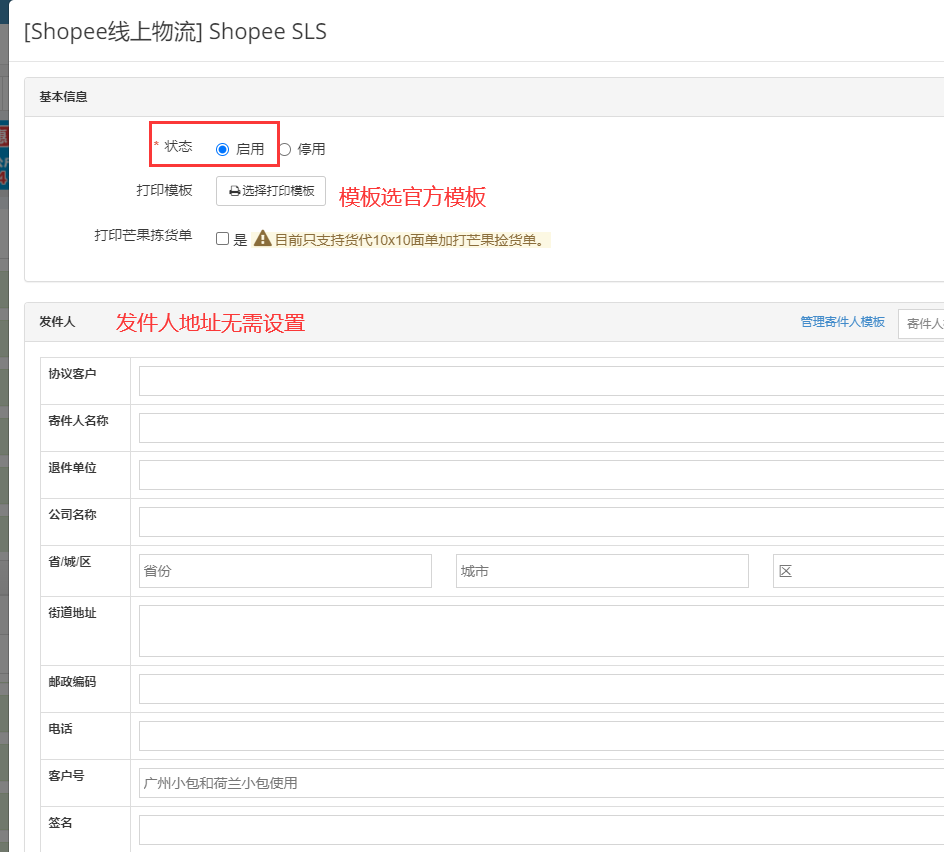Click the 公司名称 input field
The height and width of the screenshot is (852, 944).
click(541, 521)
